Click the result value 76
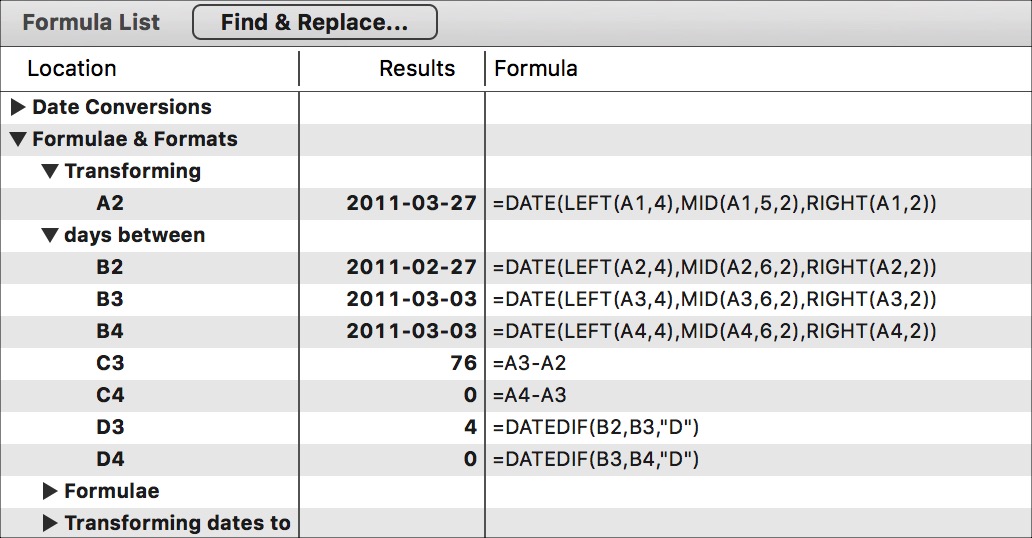The height and width of the screenshot is (538, 1032). pos(463,363)
